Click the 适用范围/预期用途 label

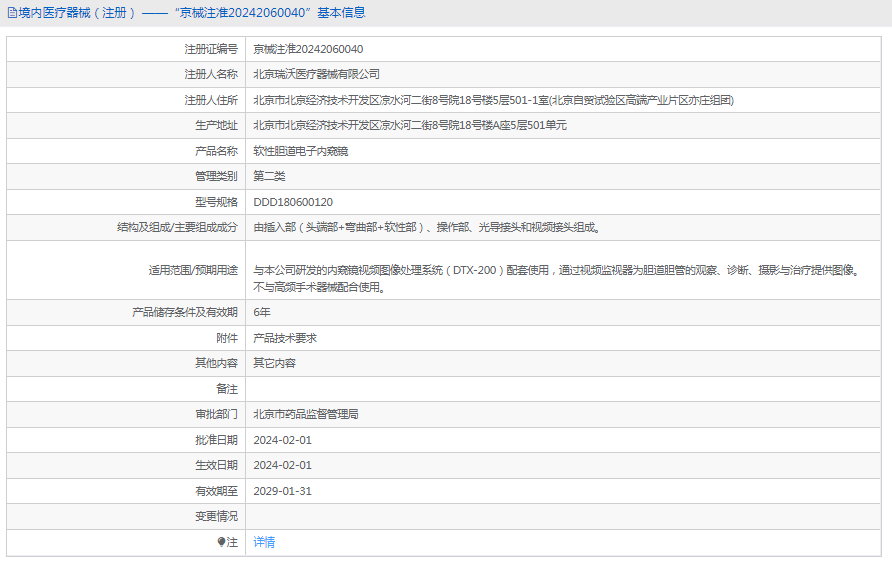tap(193, 270)
